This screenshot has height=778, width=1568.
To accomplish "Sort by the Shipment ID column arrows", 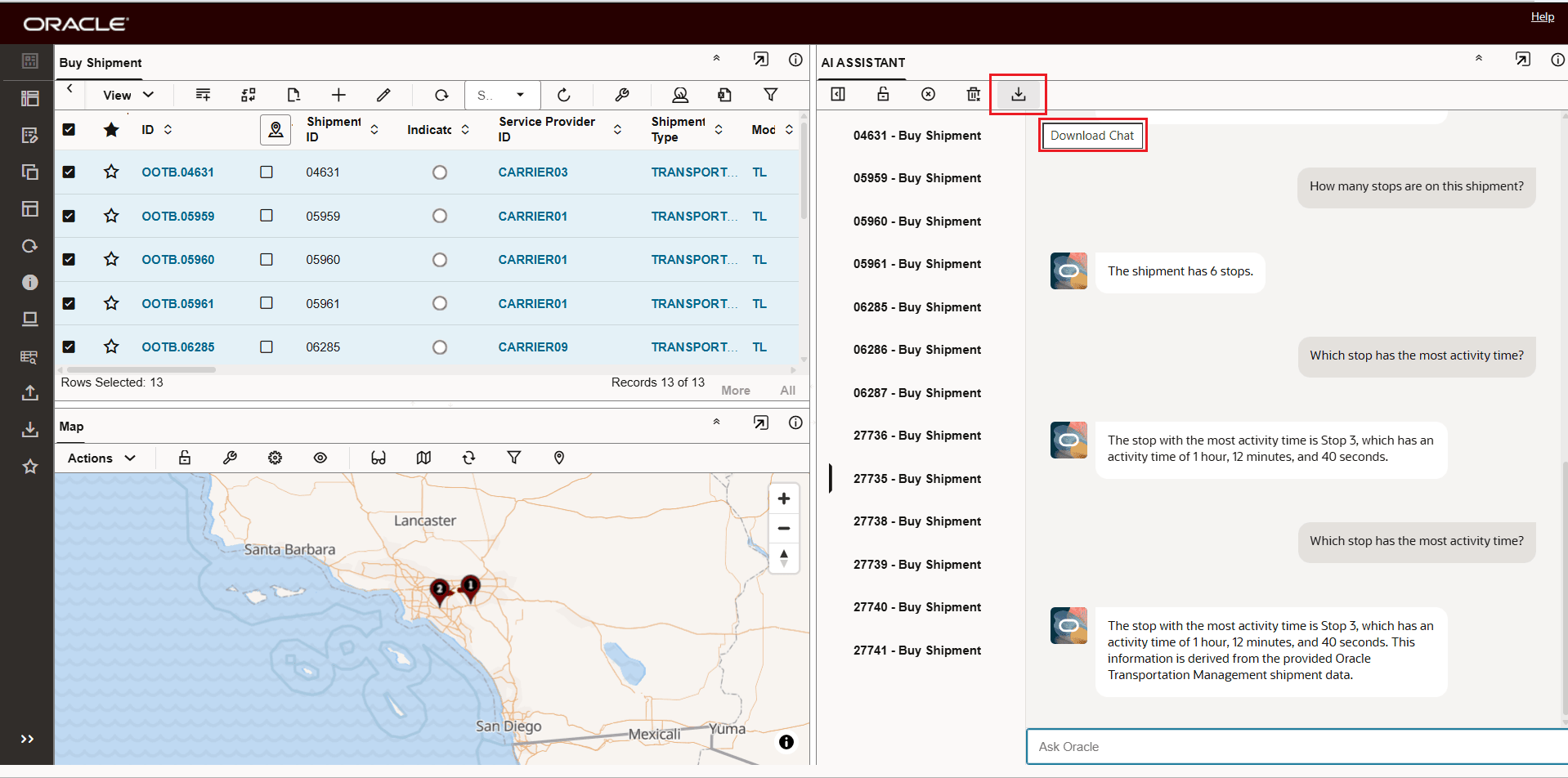I will 374,129.
